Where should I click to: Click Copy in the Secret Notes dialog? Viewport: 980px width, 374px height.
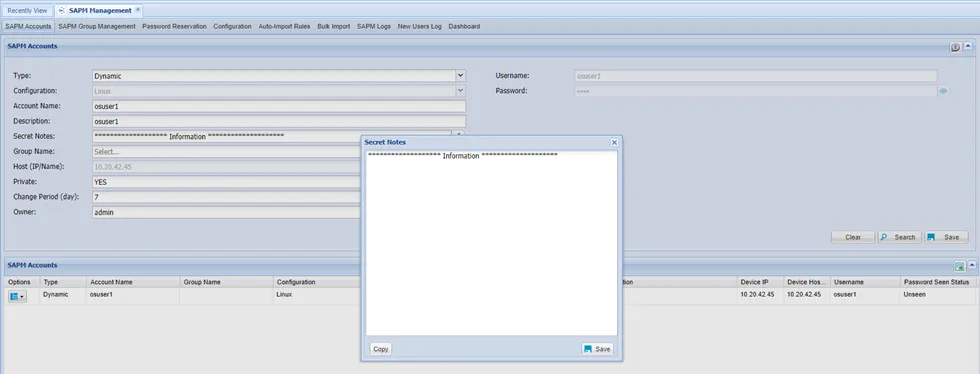(381, 349)
